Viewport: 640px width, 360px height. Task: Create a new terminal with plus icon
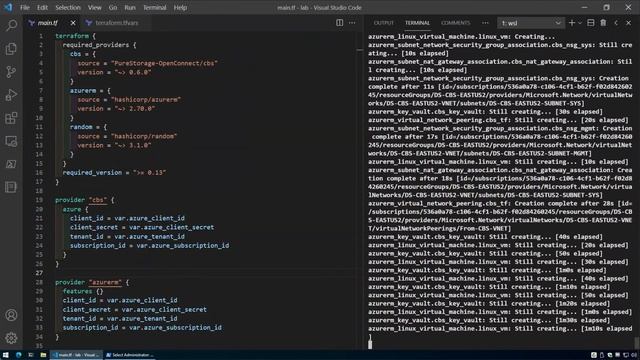point(571,23)
